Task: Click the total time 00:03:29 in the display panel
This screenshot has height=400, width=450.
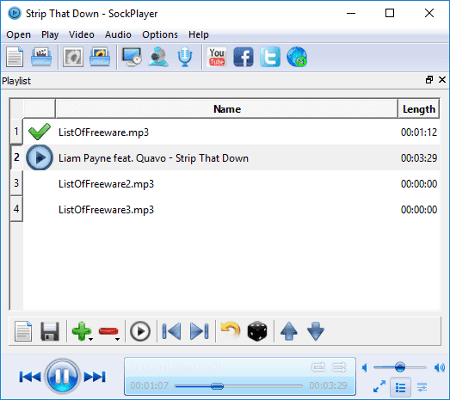Action: (x=328, y=386)
